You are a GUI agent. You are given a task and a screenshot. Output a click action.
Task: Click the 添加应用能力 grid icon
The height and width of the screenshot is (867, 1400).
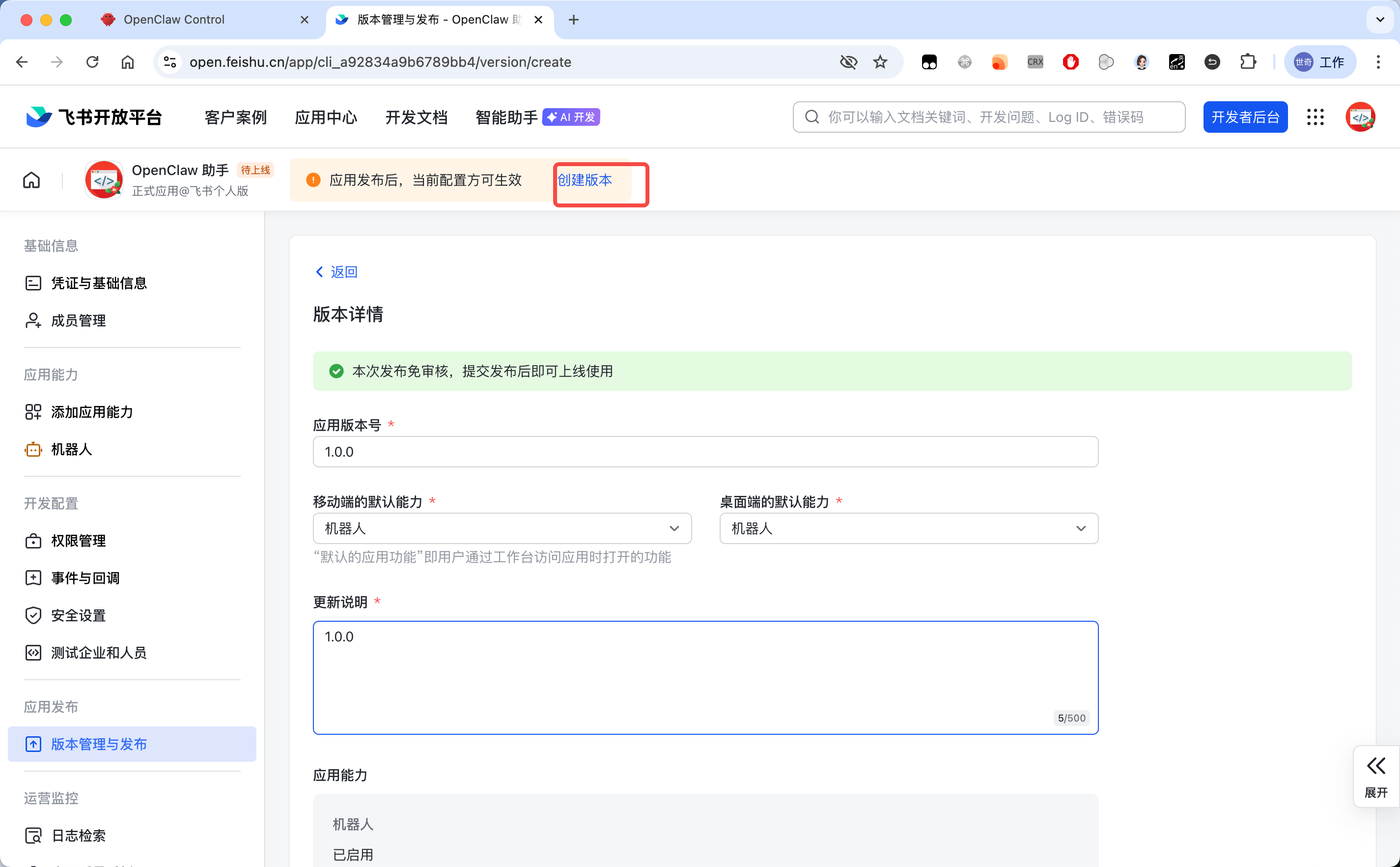pyautogui.click(x=33, y=412)
